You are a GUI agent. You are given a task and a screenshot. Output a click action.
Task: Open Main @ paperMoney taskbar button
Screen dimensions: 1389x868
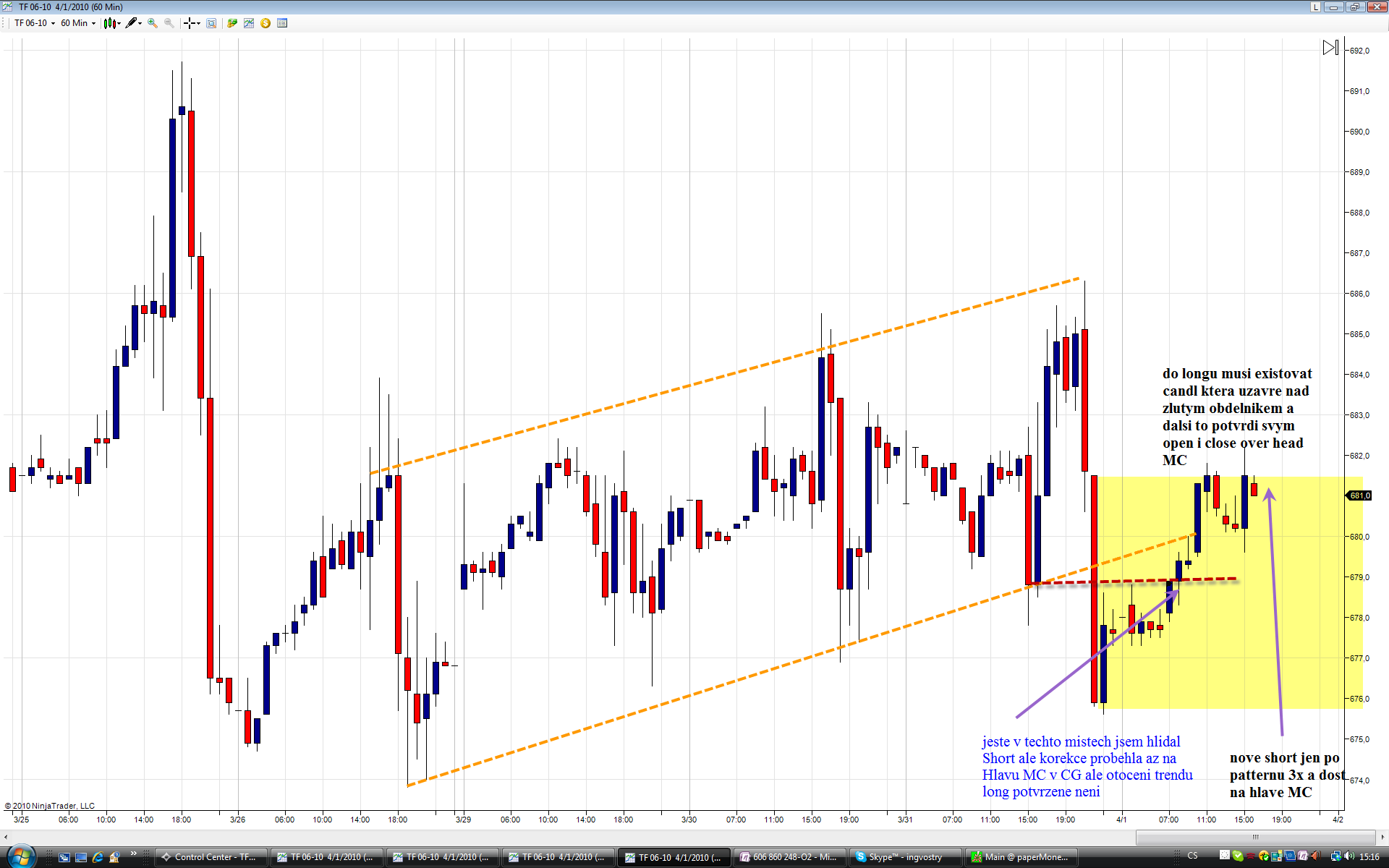[x=1020, y=857]
